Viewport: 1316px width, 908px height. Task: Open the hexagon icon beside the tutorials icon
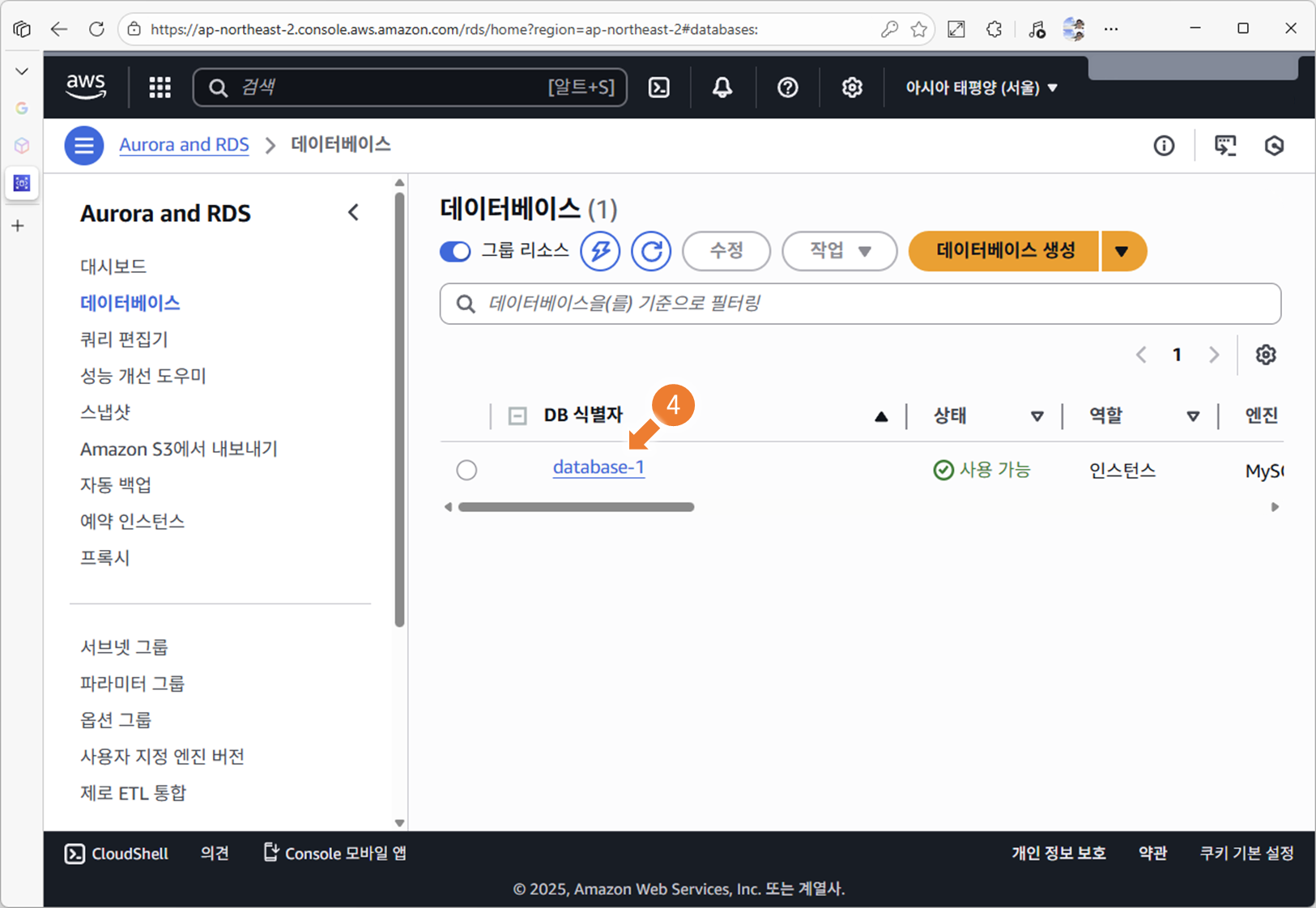(1274, 146)
